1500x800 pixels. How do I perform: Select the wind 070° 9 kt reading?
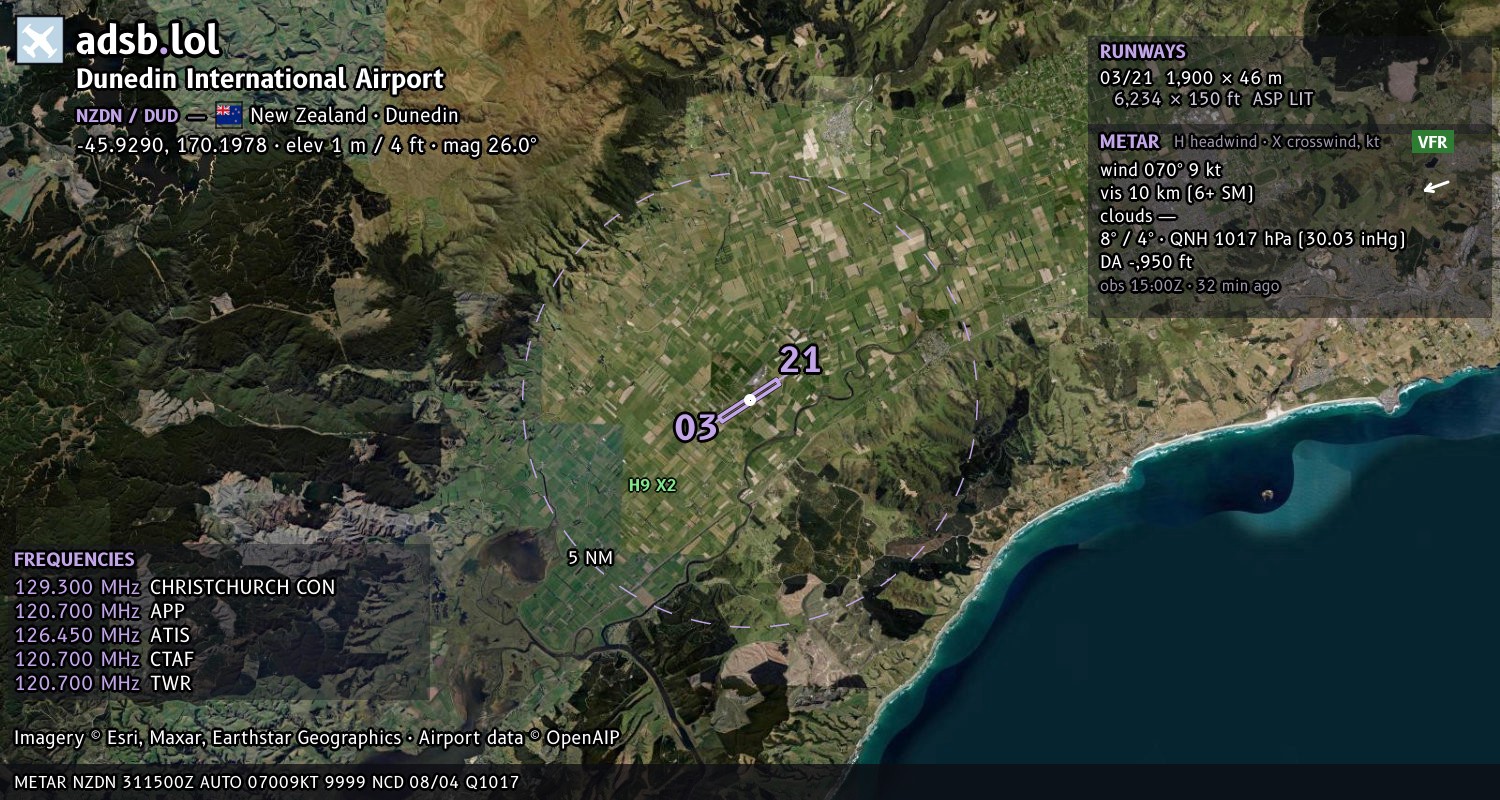tap(1160, 169)
